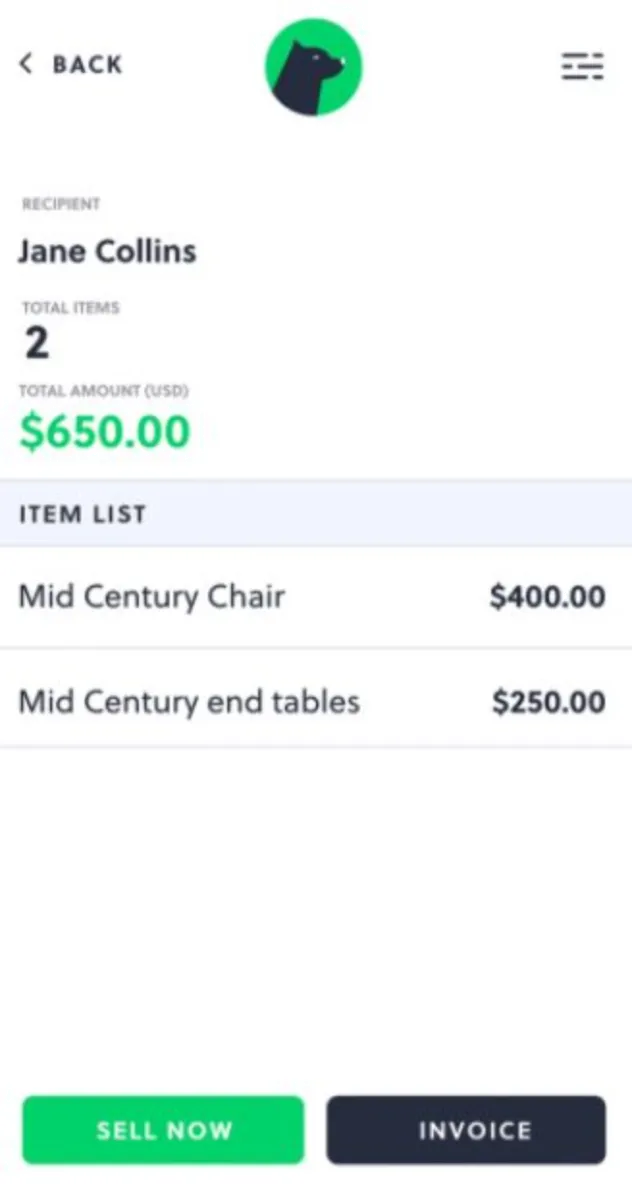The image size is (632, 1200).
Task: Click the SELL NOW button
Action: point(163,1130)
